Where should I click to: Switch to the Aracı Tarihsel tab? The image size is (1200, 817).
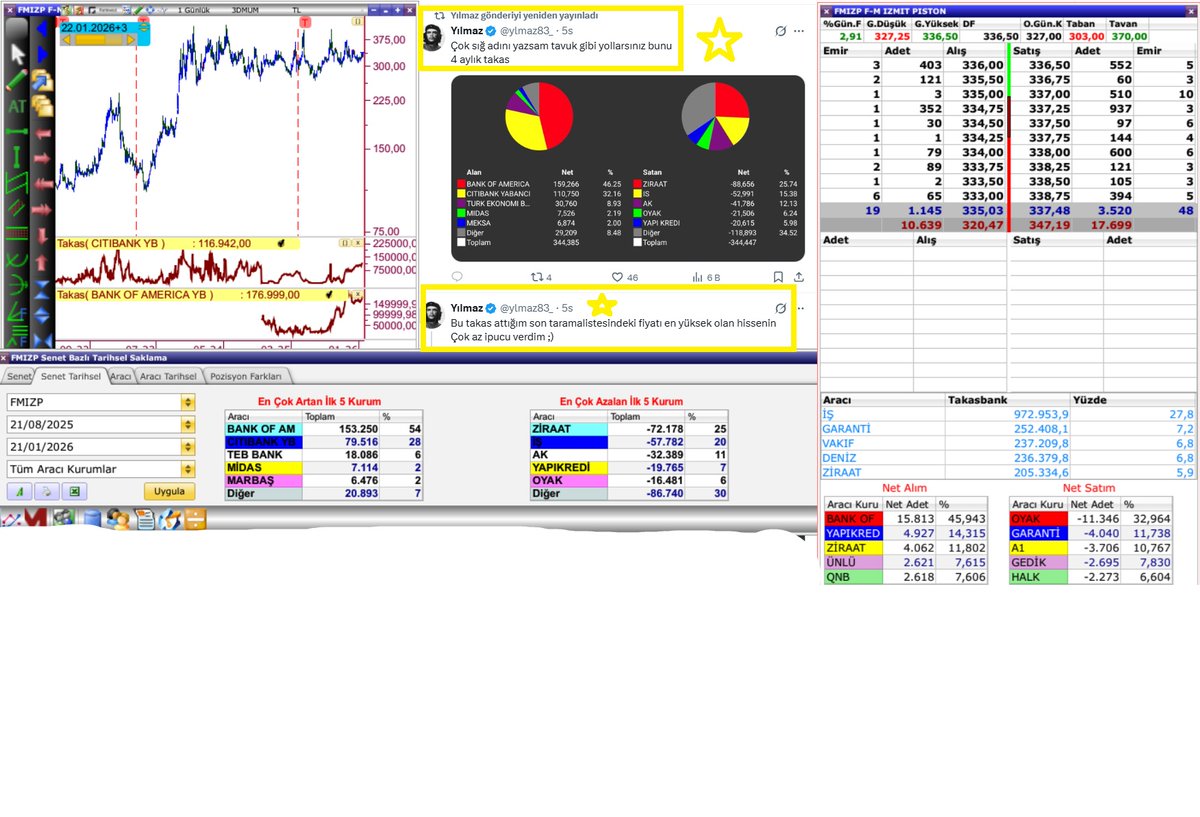click(x=168, y=376)
